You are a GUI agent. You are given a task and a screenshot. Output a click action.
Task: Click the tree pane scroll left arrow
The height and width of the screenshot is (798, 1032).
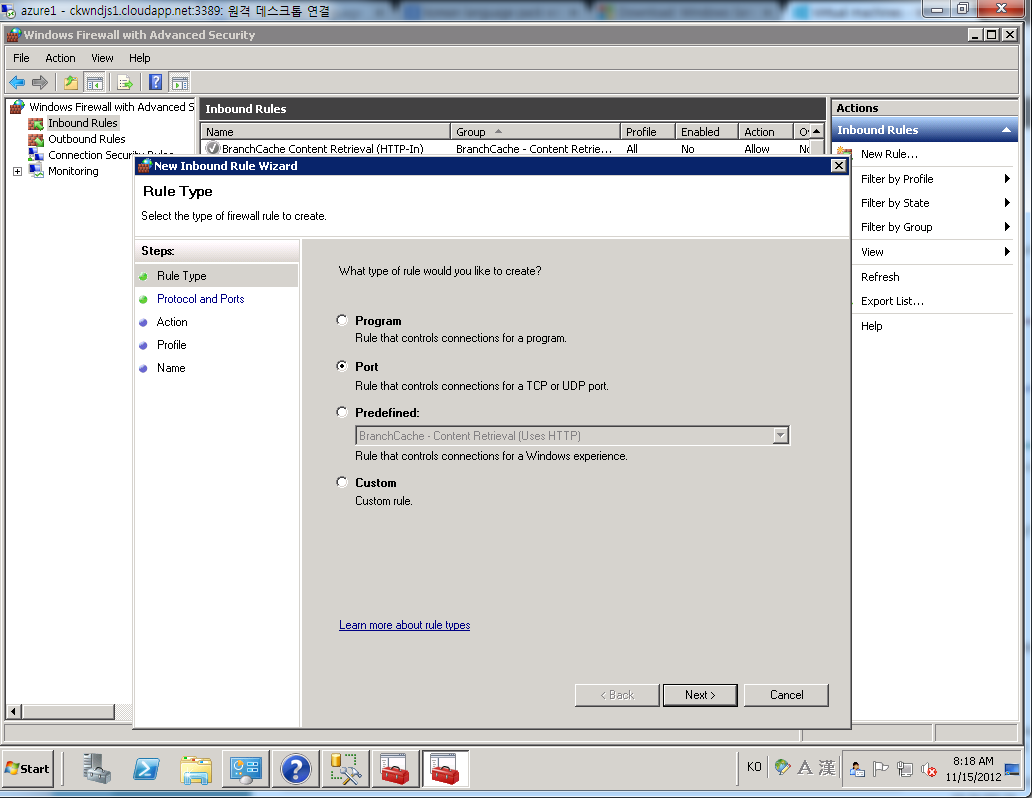pyautogui.click(x=13, y=711)
